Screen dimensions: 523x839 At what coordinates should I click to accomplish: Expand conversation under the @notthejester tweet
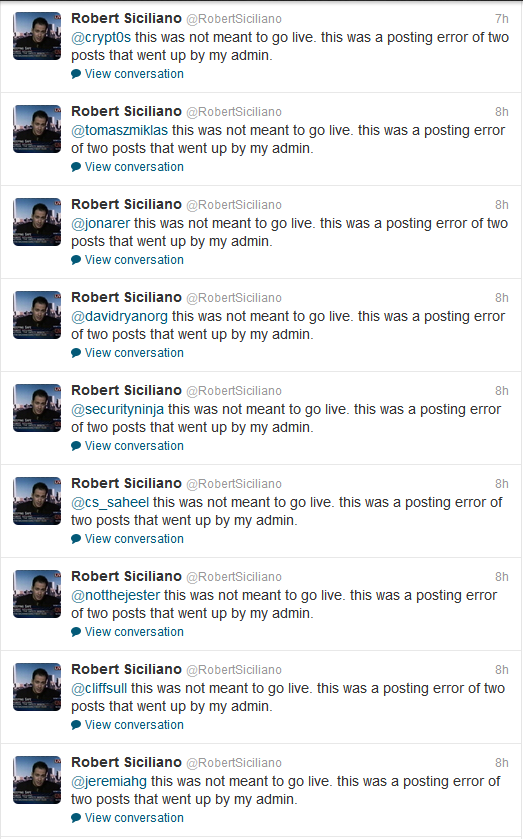pyautogui.click(x=134, y=632)
